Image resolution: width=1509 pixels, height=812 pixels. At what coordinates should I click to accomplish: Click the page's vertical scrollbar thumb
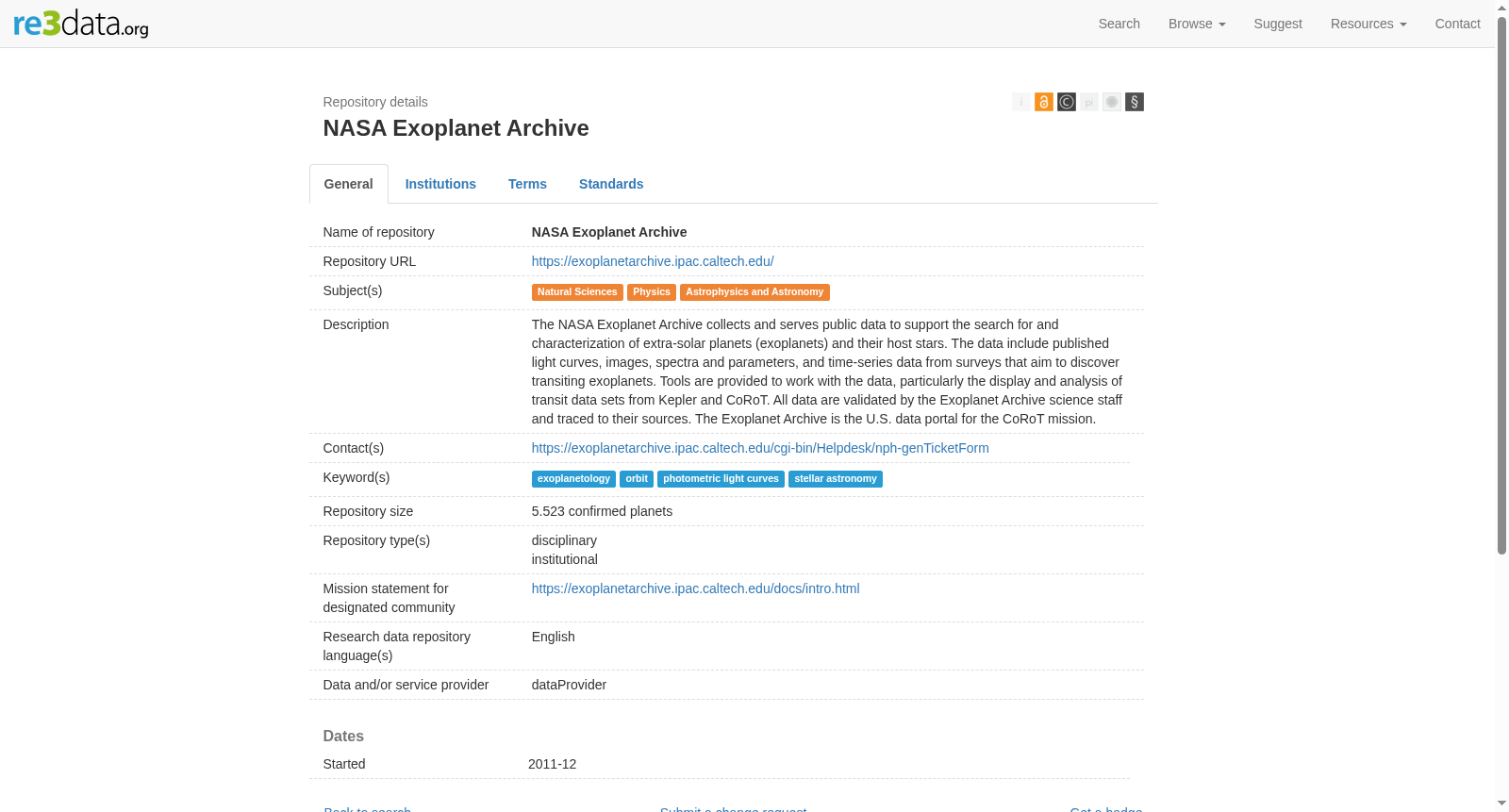click(1501, 285)
